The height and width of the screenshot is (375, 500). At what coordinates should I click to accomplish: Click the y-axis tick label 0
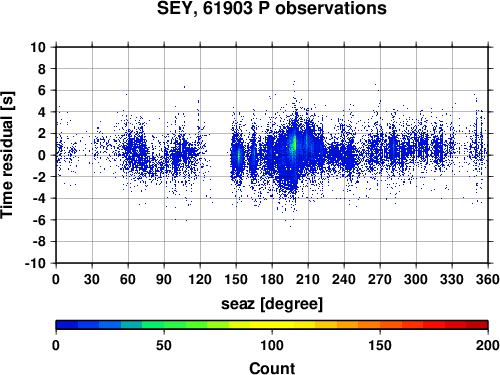[x=42, y=155]
